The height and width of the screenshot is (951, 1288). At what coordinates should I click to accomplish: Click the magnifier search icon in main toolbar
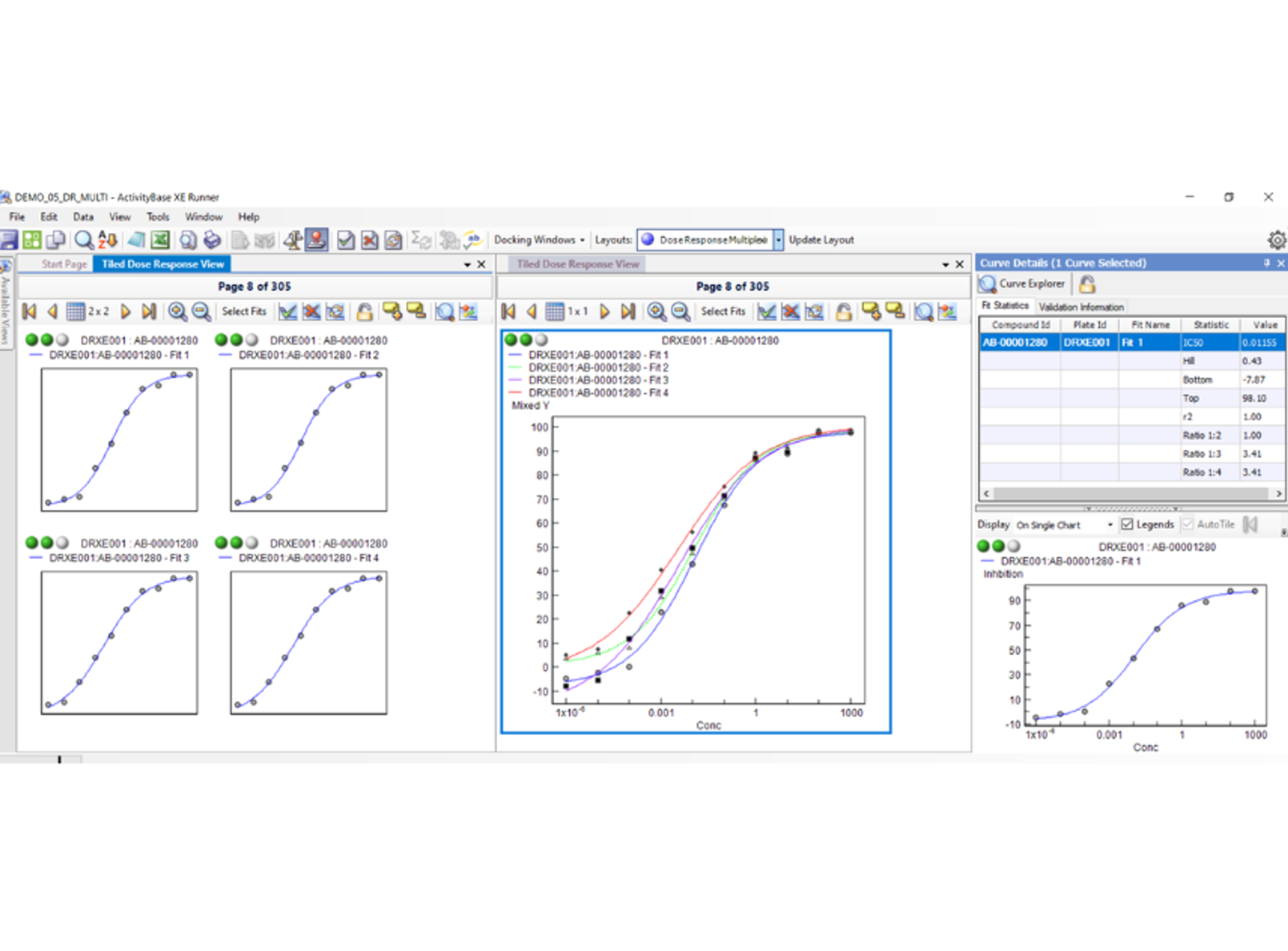pos(84,240)
